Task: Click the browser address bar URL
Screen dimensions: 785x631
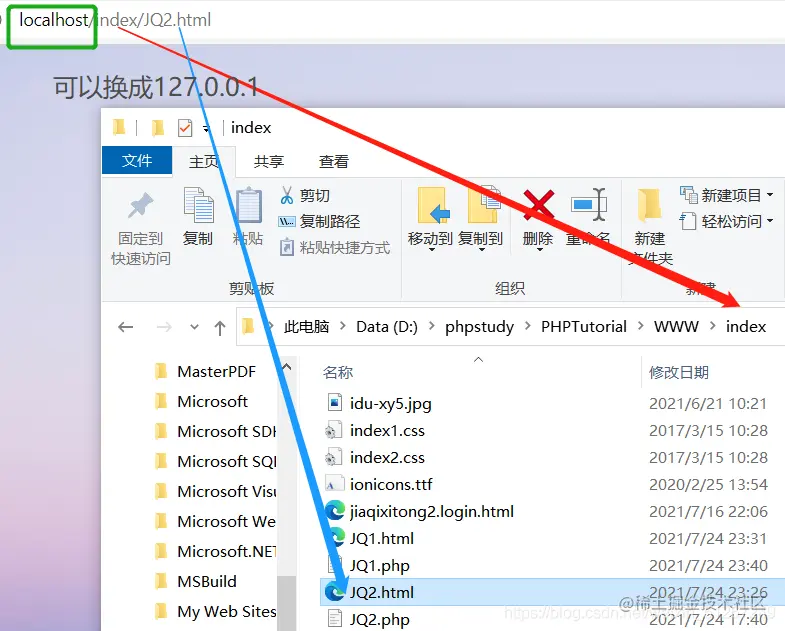Action: coord(115,20)
